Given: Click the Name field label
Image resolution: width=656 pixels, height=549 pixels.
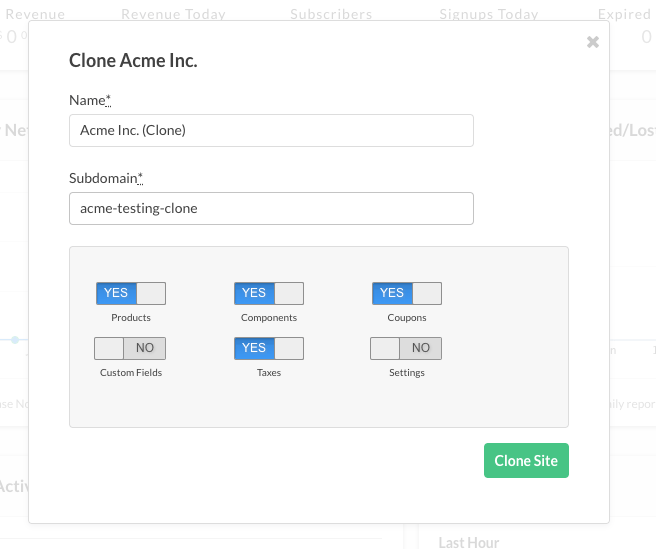Looking at the screenshot, I should click(89, 100).
